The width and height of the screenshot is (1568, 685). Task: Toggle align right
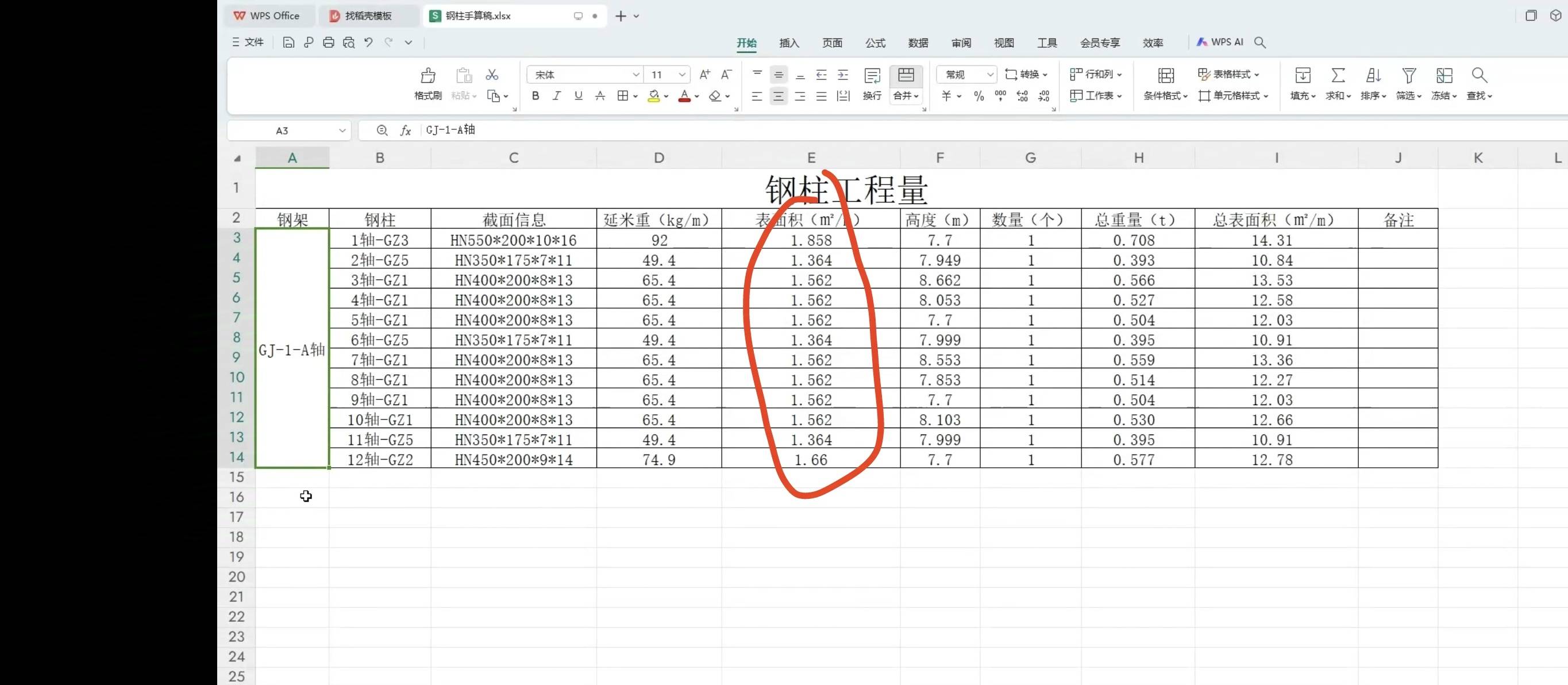click(x=800, y=95)
